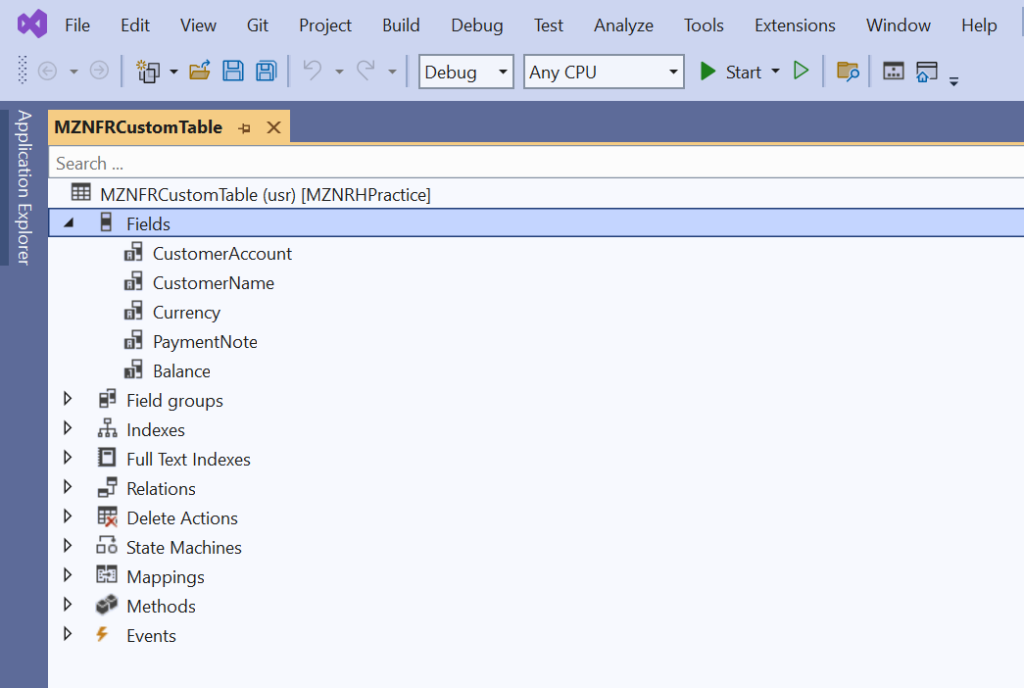
Task: Click the State Machines icon
Action: point(107,546)
